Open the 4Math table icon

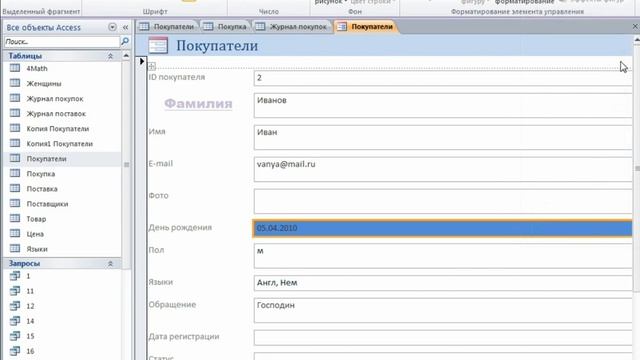click(15, 68)
